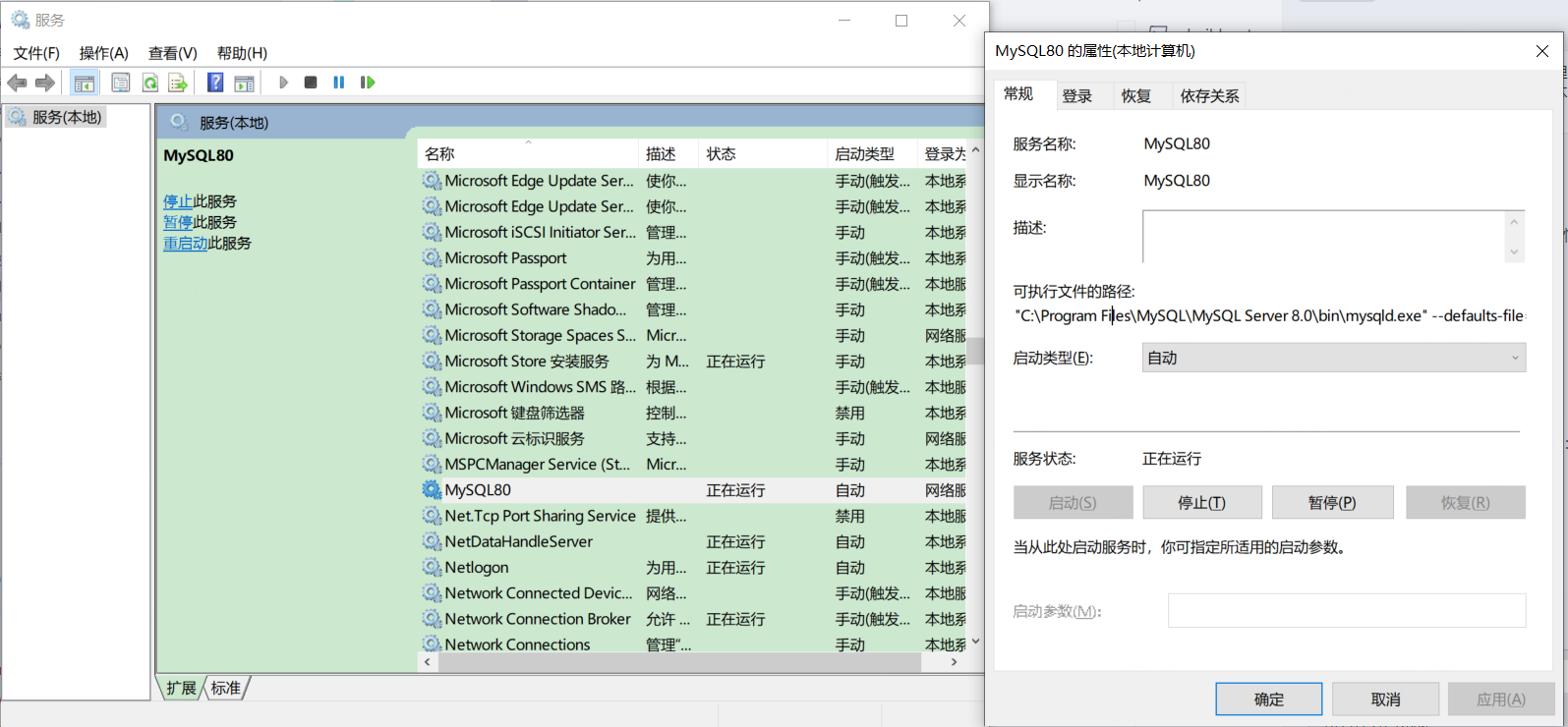
Task: Select 服务(本地) node in left tree
Action: [57, 117]
